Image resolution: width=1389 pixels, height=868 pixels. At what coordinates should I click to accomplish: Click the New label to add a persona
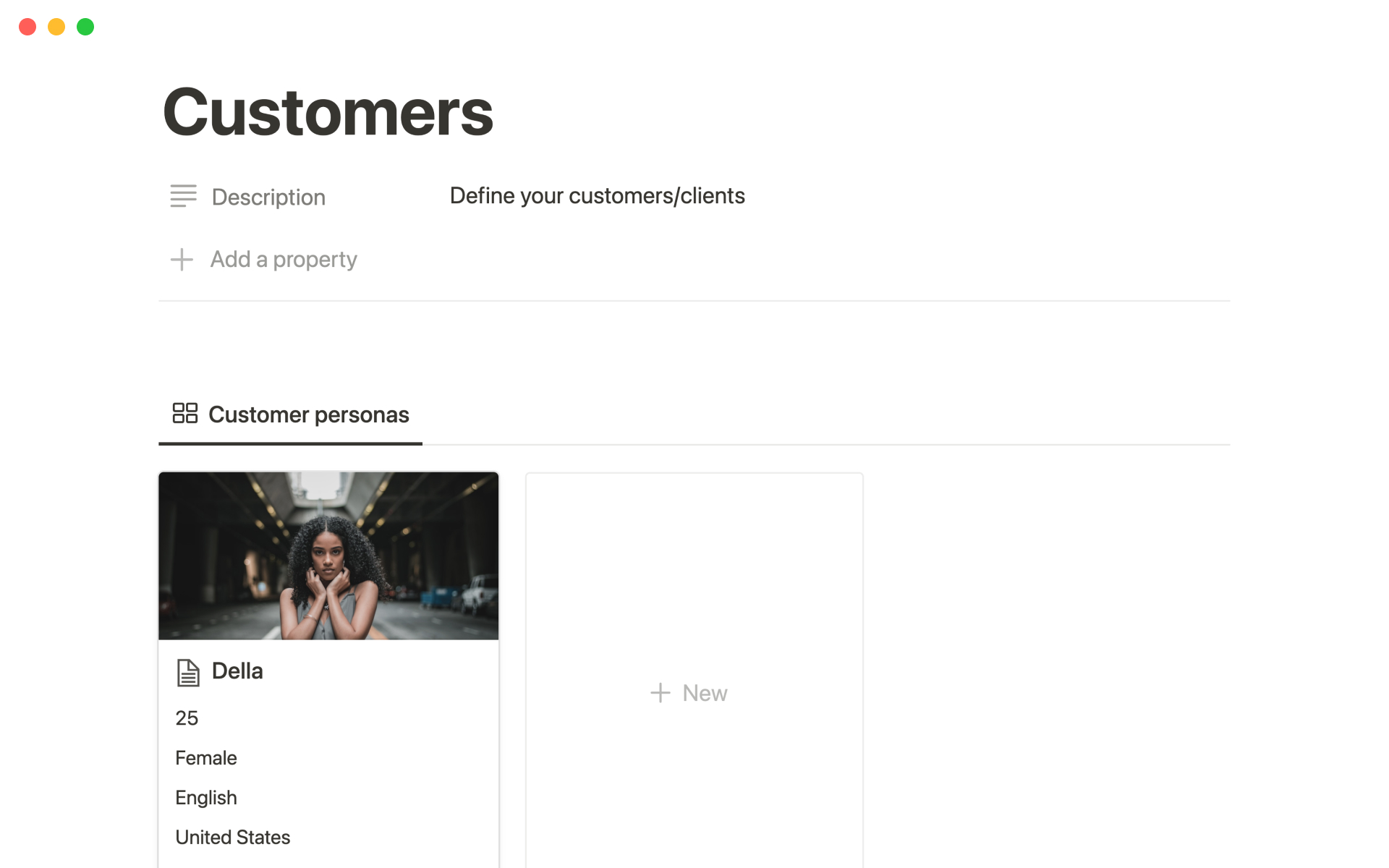click(705, 693)
